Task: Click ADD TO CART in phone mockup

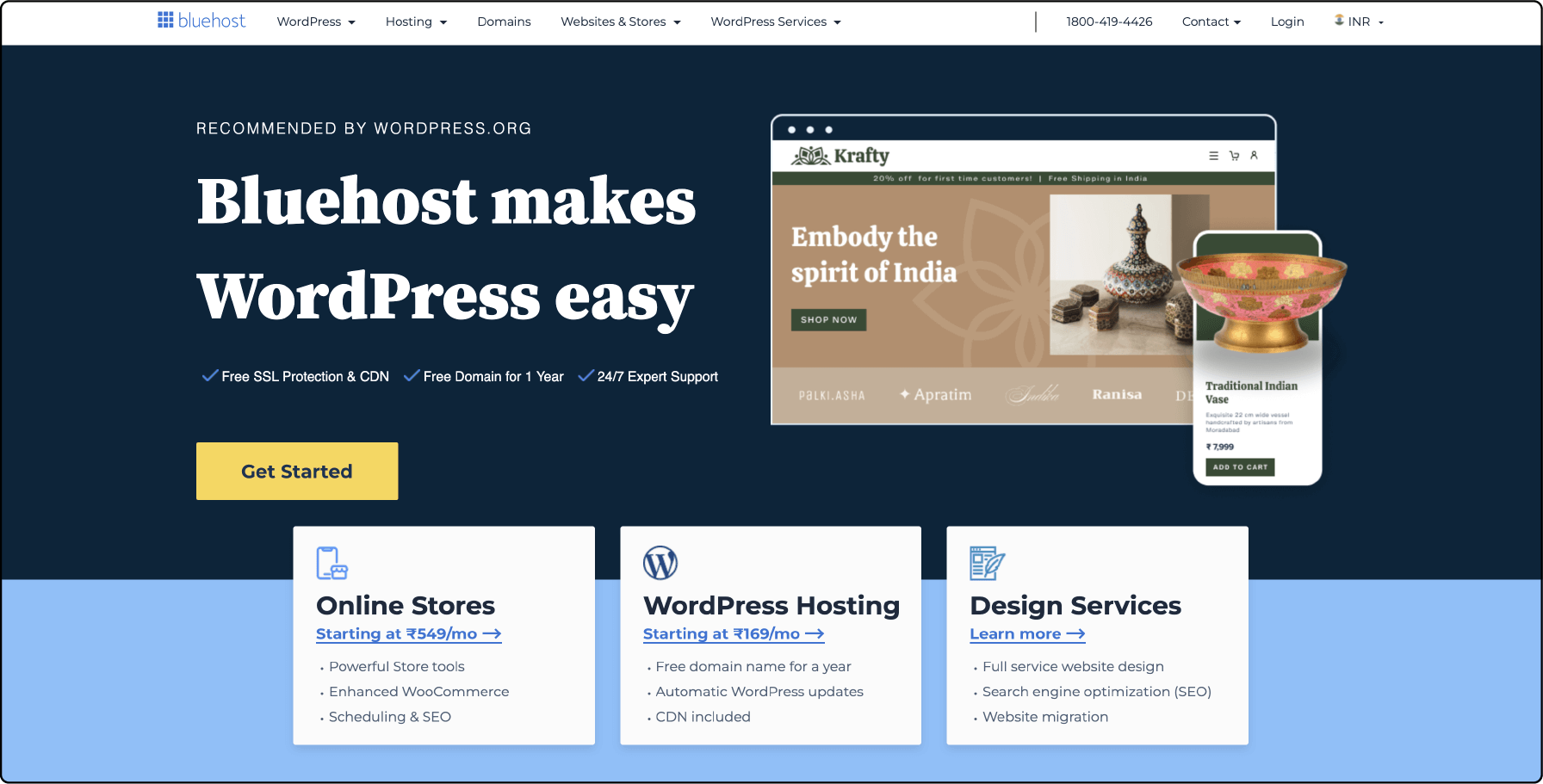Action: click(x=1240, y=466)
